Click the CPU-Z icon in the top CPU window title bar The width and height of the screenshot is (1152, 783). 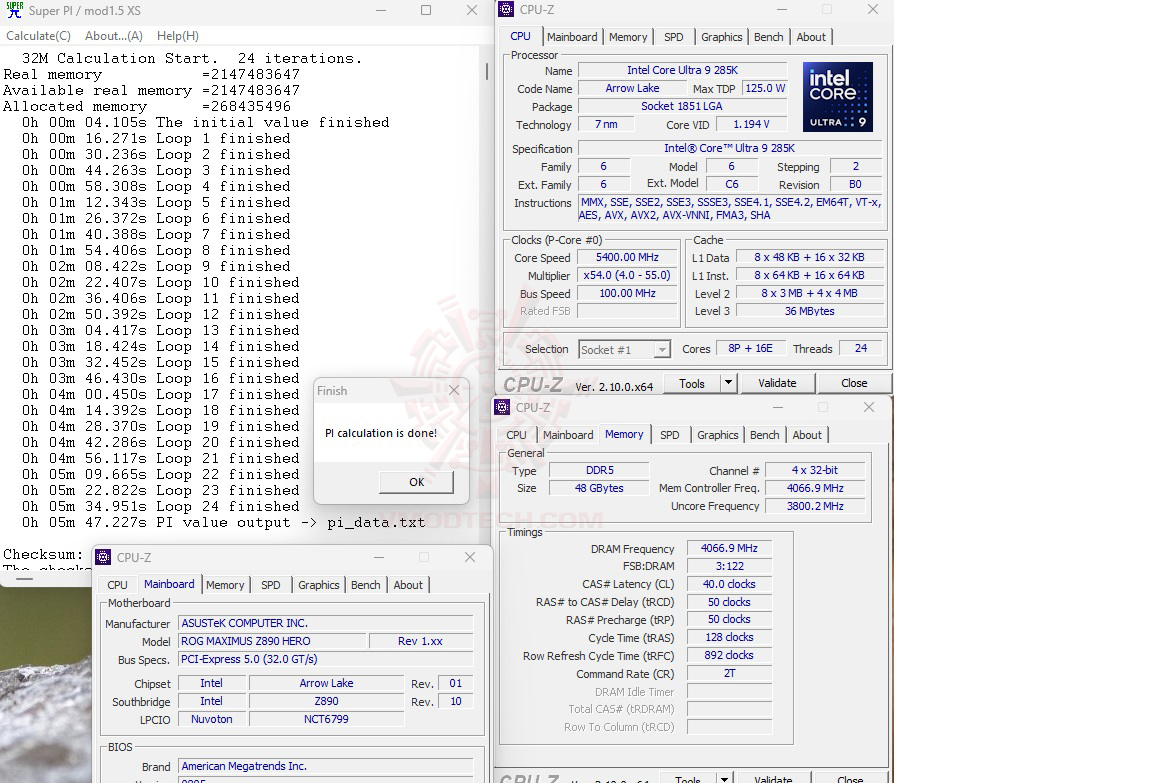click(505, 10)
